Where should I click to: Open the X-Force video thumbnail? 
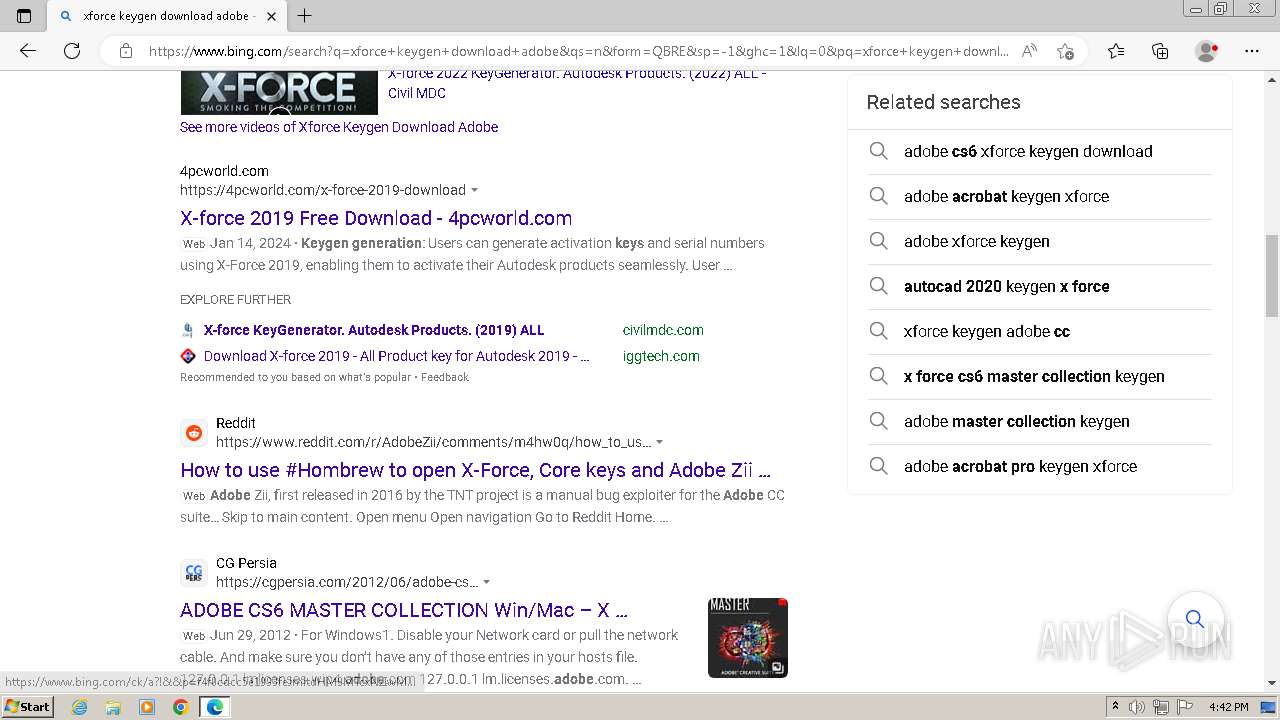pyautogui.click(x=279, y=93)
